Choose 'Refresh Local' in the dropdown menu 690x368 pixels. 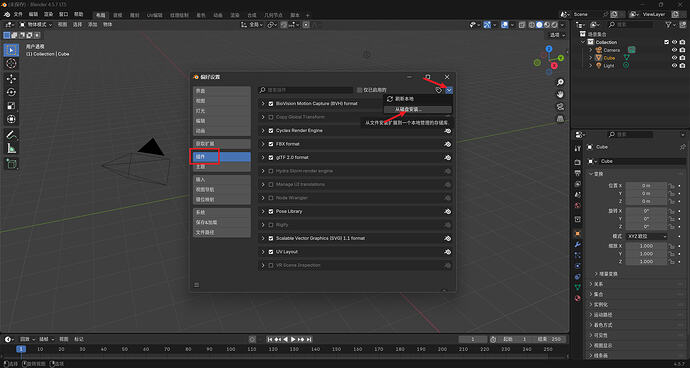click(418, 99)
